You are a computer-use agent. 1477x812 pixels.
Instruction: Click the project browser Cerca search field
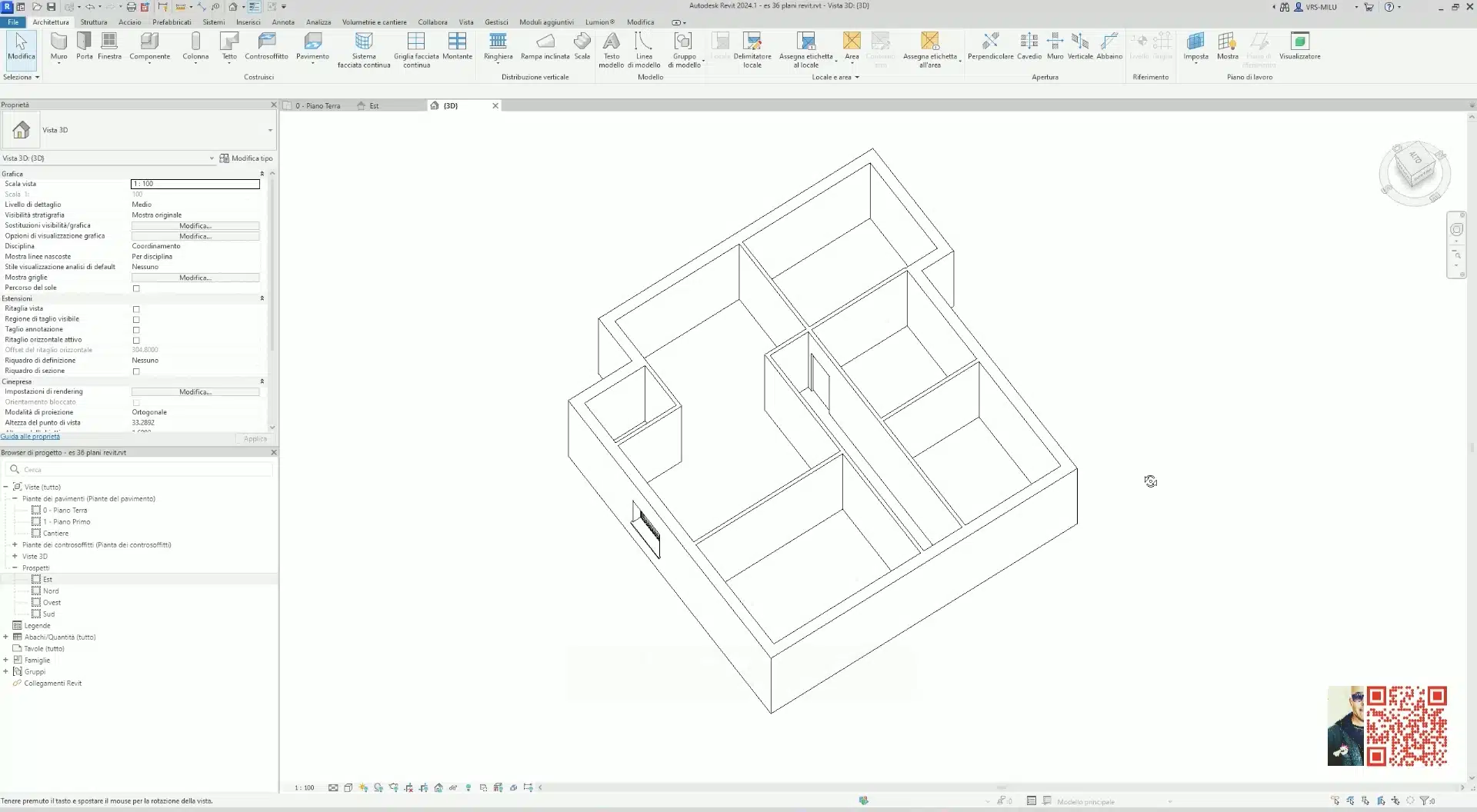click(139, 469)
